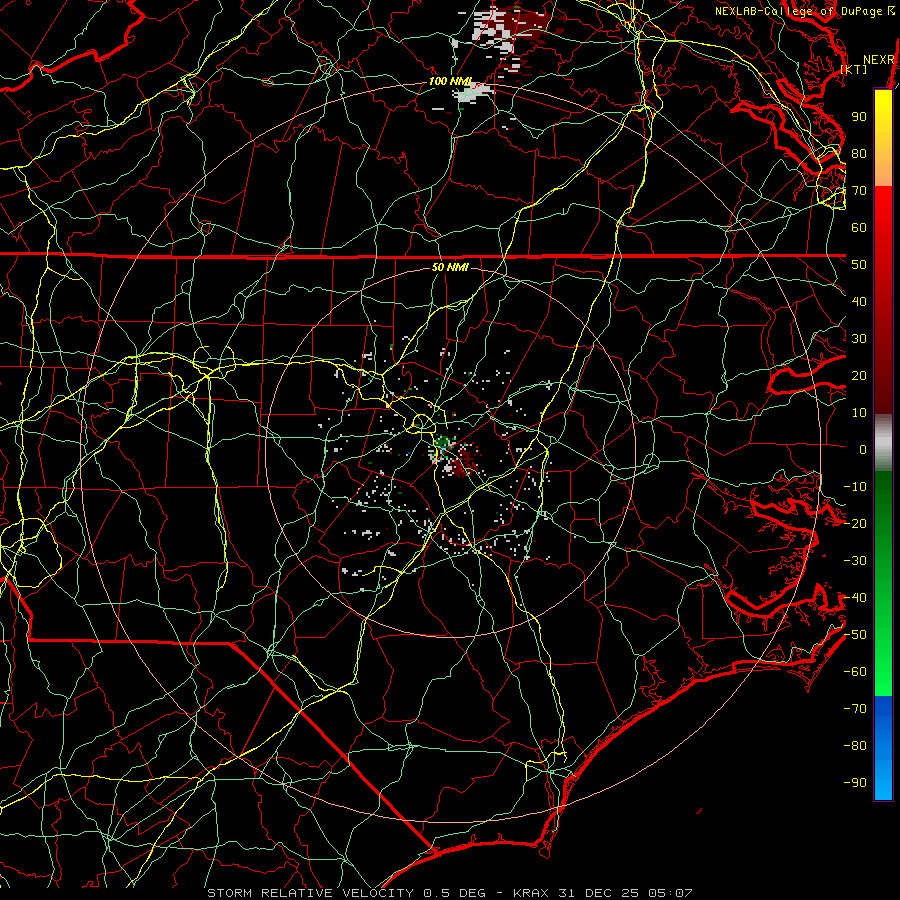The width and height of the screenshot is (900, 900).
Task: Click the 70 value on the velocity scale
Action: pyautogui.click(x=859, y=191)
